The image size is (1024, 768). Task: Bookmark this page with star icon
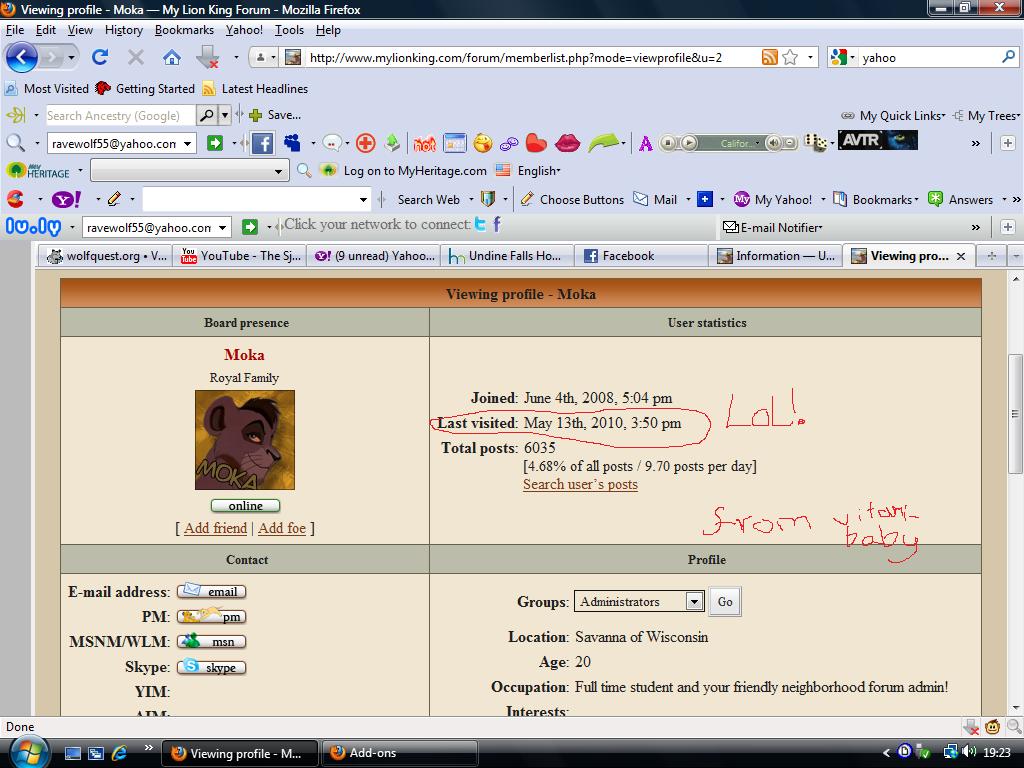[x=790, y=57]
